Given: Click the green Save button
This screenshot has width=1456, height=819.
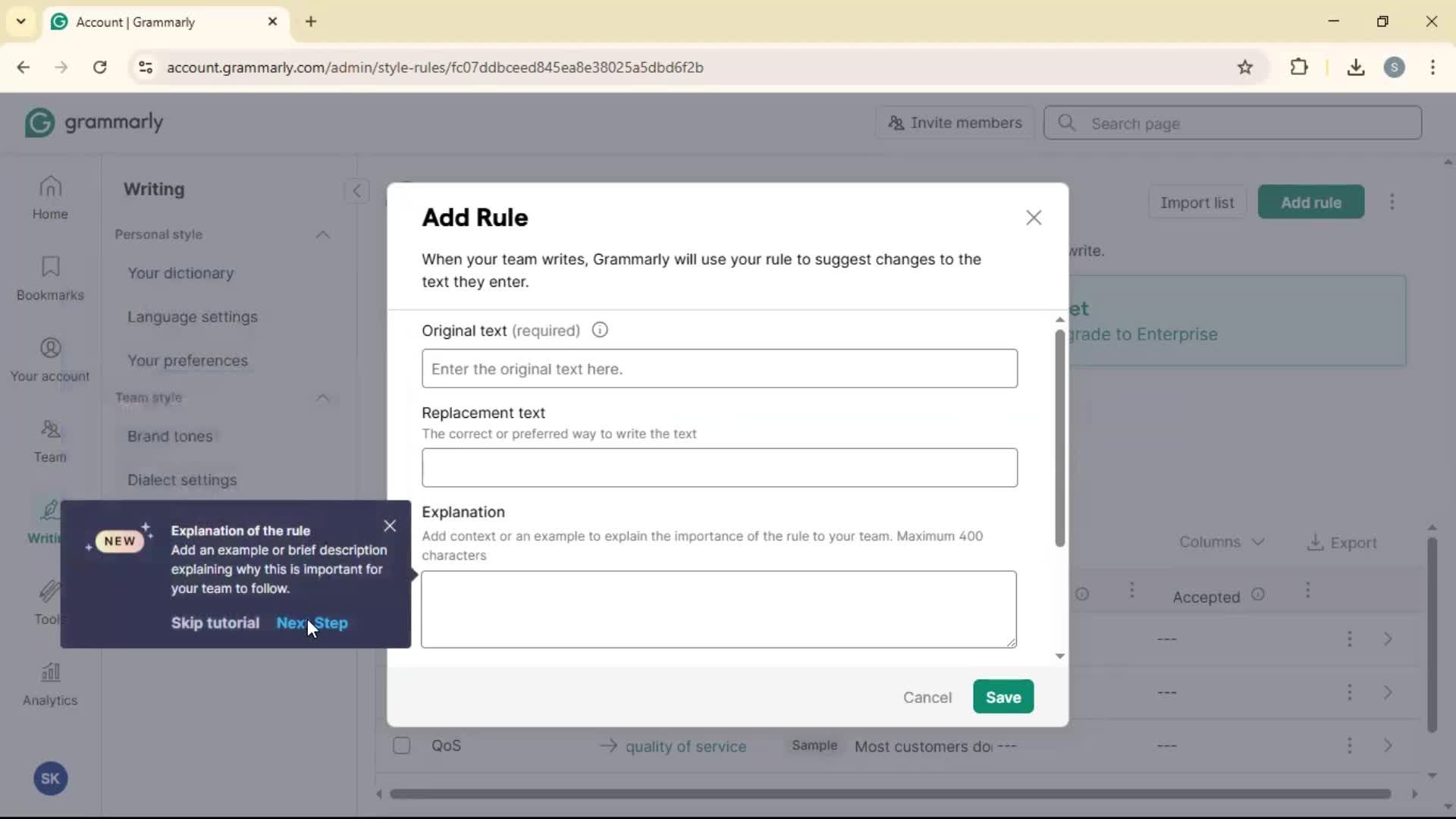Looking at the screenshot, I should 1003,696.
